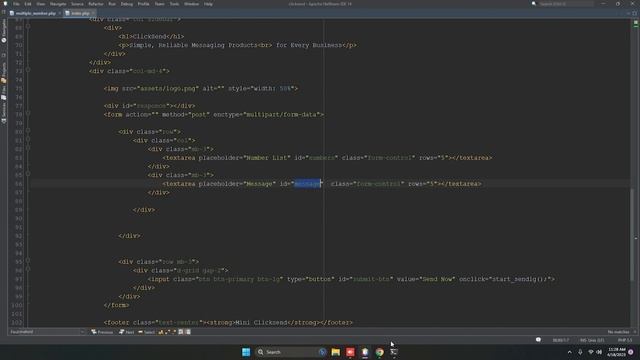Viewport: 640px width, 360px height.
Task: Collapse the code fold at line 82
Action: 28,148
